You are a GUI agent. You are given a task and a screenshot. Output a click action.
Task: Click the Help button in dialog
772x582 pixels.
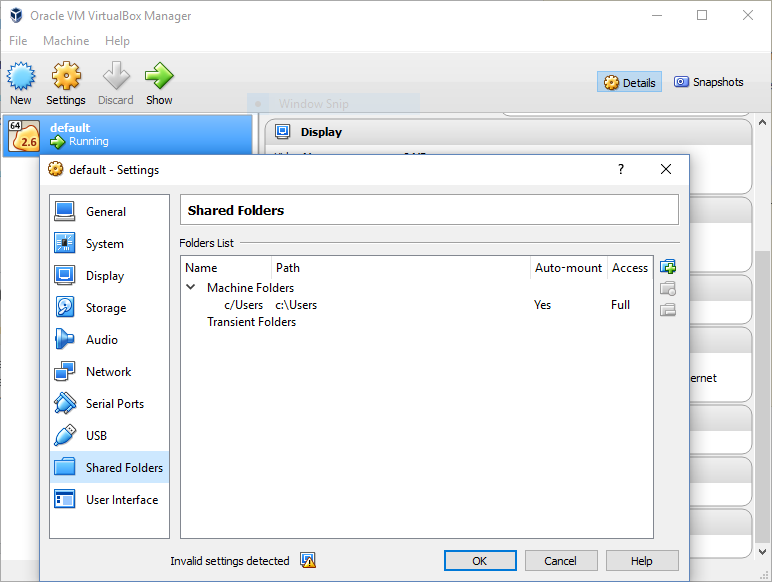642,561
